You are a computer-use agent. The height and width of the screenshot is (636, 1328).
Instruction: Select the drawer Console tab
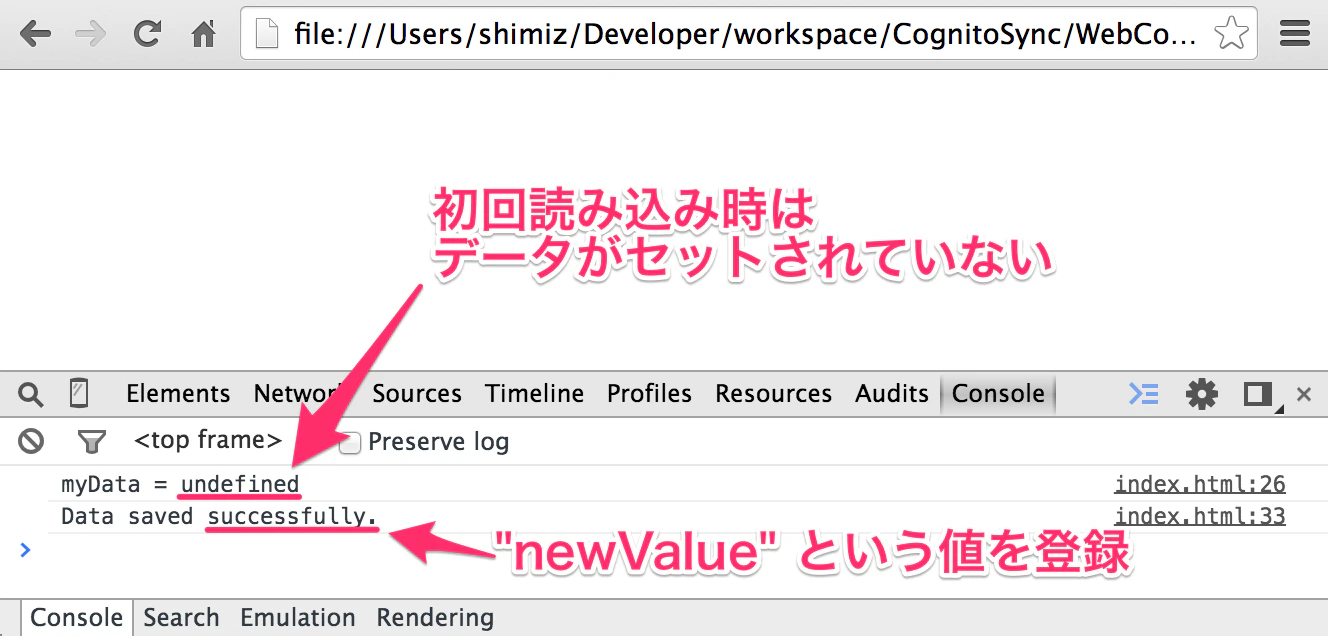coord(76,618)
